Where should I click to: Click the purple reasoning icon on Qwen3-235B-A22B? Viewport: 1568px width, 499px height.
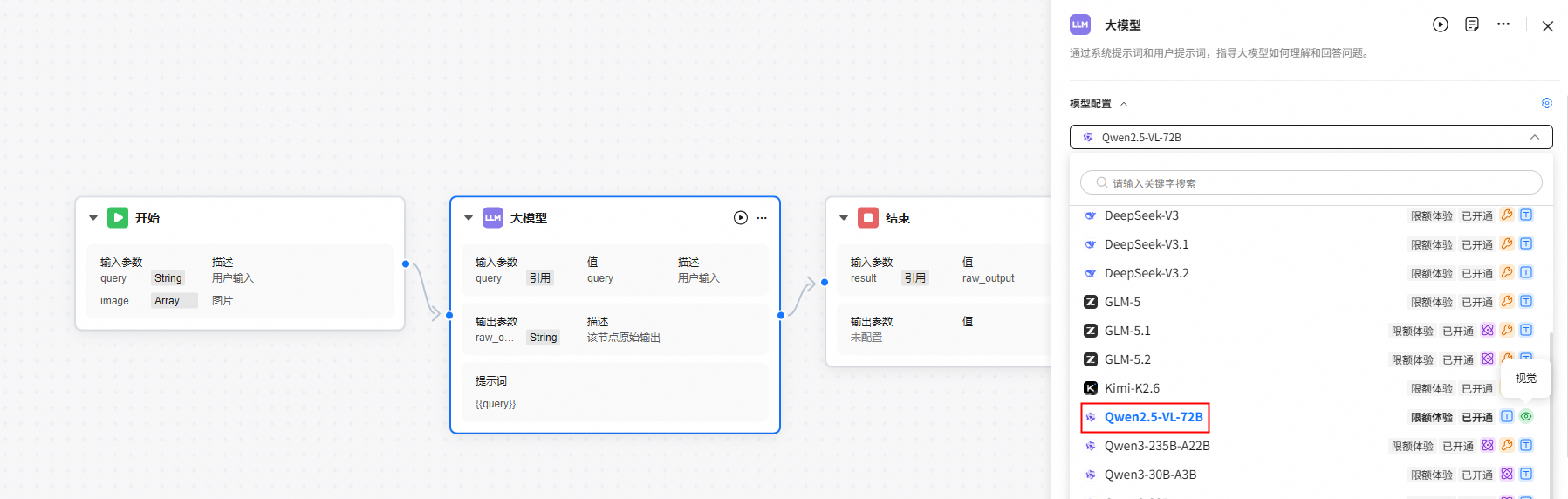pos(1488,445)
